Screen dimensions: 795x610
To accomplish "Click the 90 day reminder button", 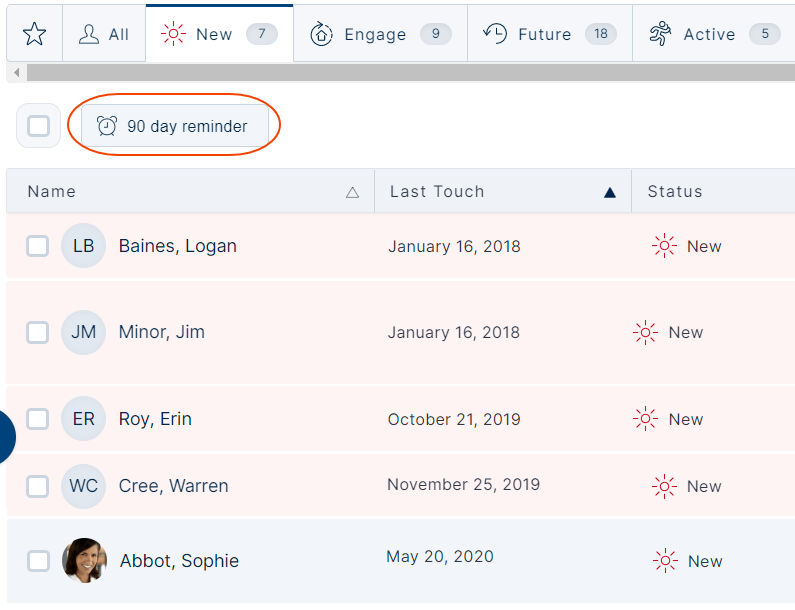I will point(175,126).
